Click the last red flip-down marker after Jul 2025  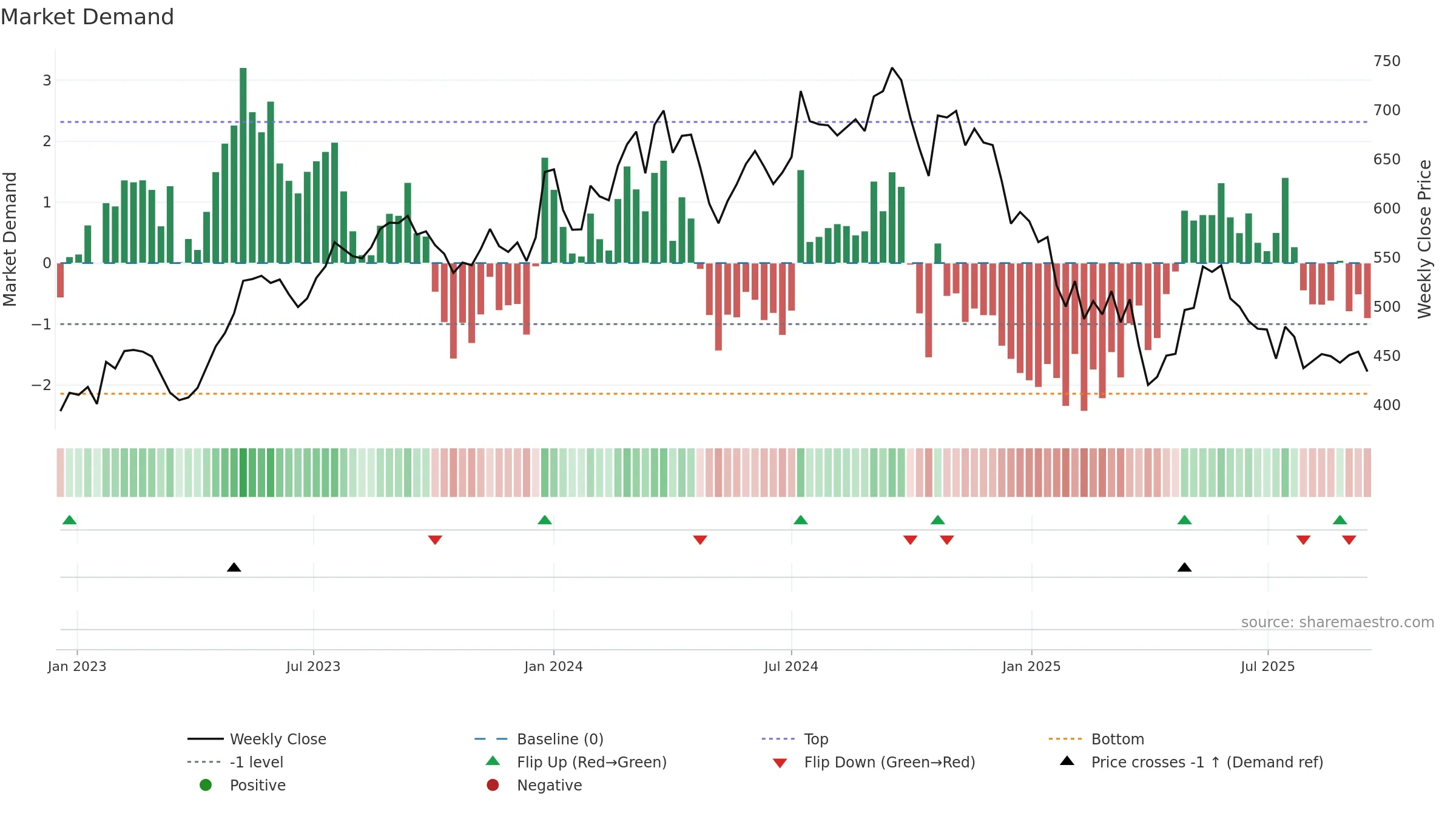coord(1349,540)
